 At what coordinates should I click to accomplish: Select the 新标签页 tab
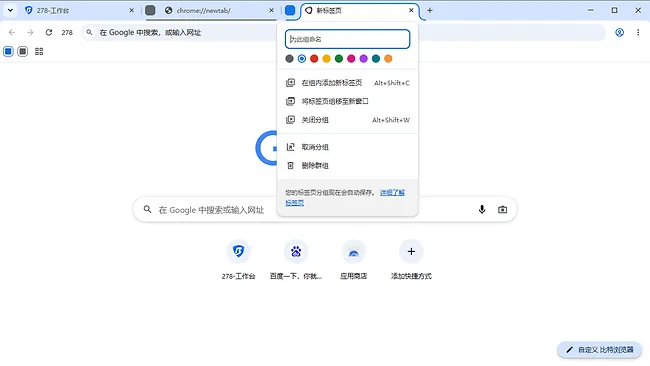pos(359,10)
